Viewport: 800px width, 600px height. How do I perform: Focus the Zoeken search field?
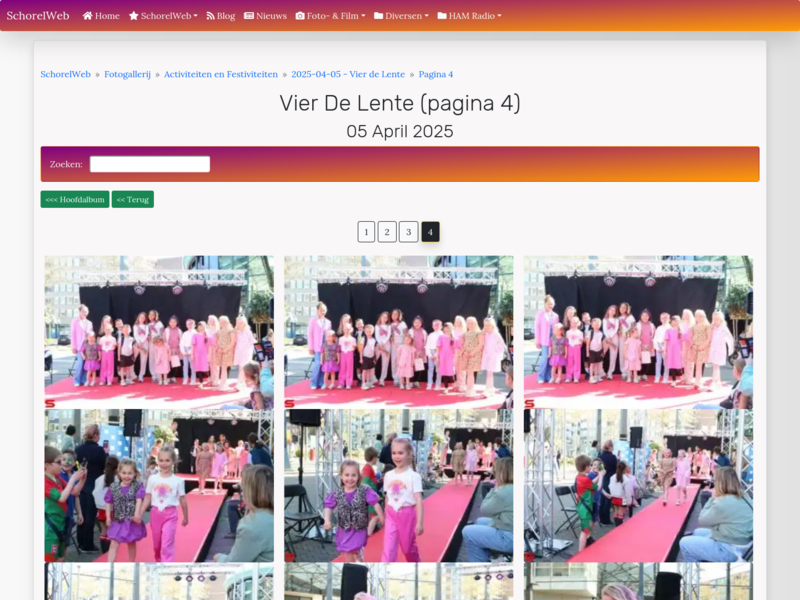tap(150, 164)
